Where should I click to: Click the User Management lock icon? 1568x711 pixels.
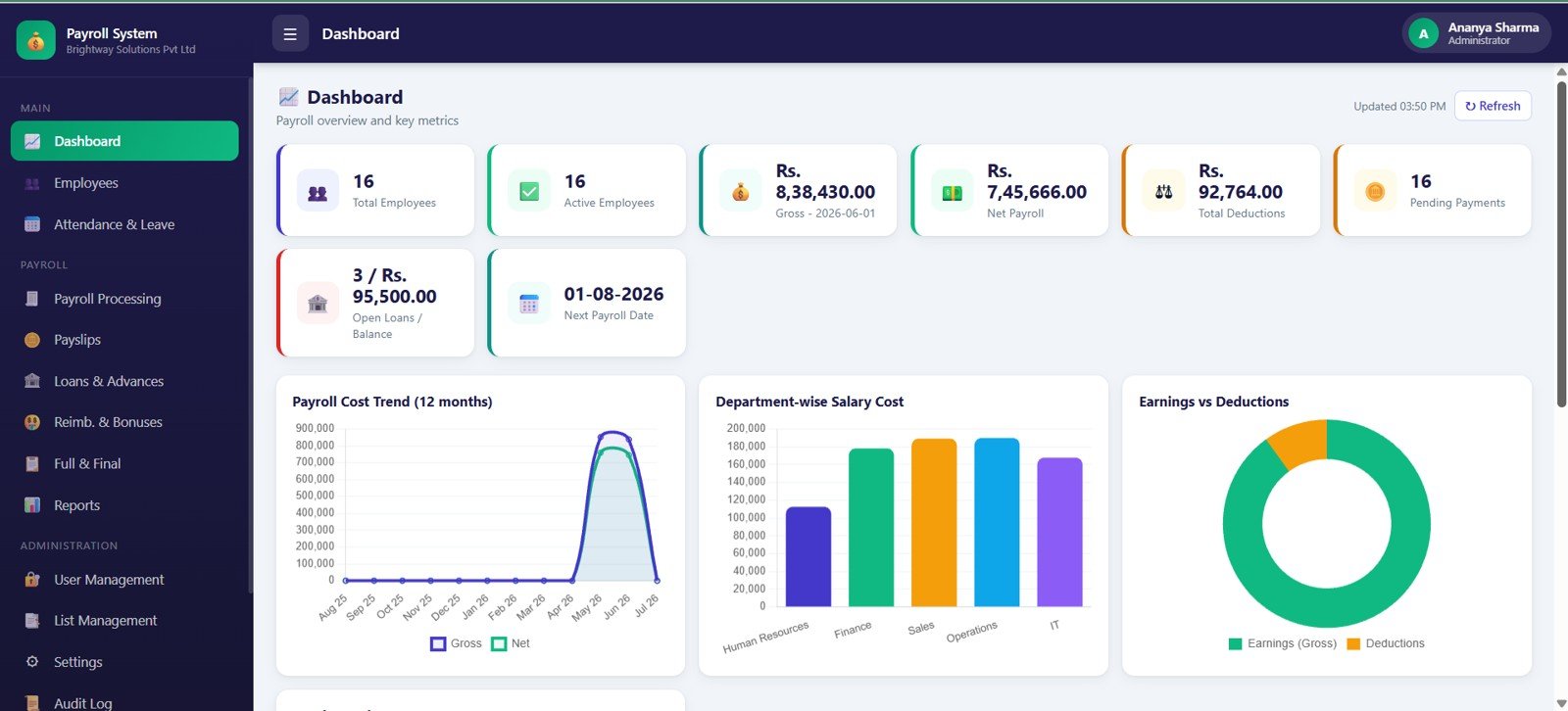32,580
